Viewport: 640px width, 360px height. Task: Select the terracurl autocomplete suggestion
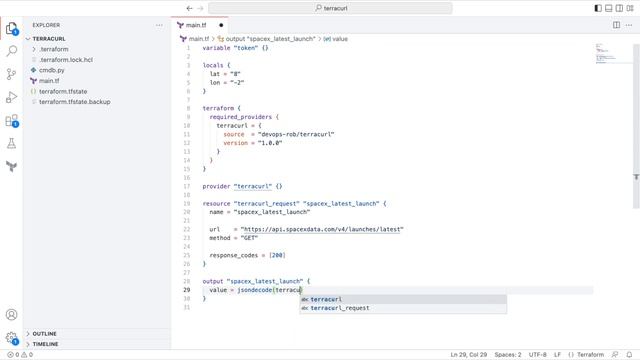tap(403, 299)
